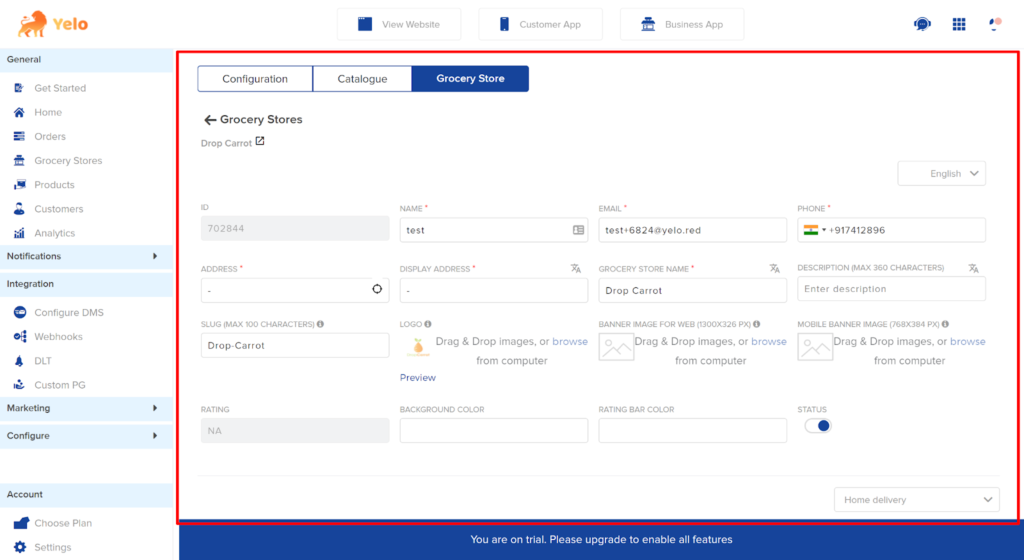Click translate icon beside Description field

[x=973, y=268]
